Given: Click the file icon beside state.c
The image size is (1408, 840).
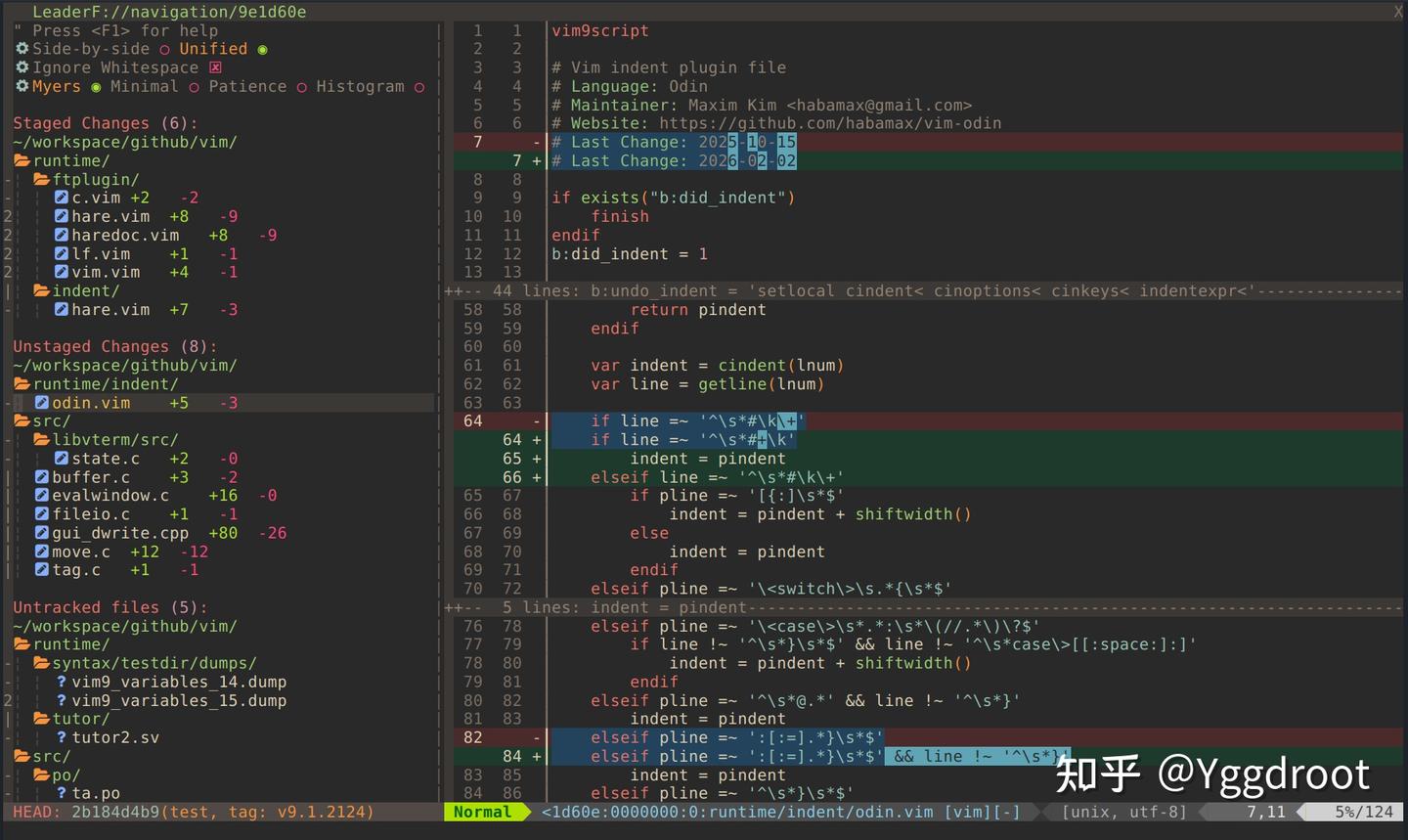Looking at the screenshot, I should pyautogui.click(x=62, y=459).
